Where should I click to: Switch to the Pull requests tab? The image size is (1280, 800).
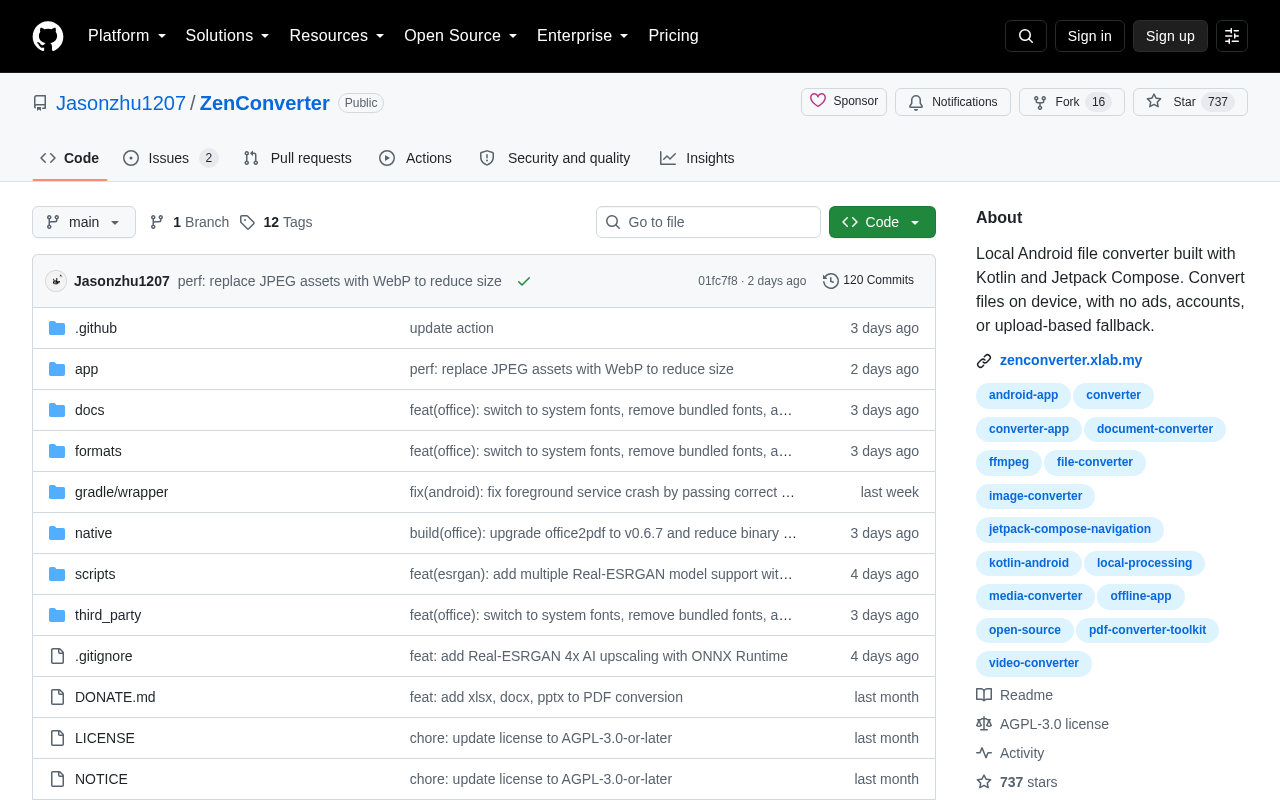click(x=298, y=158)
